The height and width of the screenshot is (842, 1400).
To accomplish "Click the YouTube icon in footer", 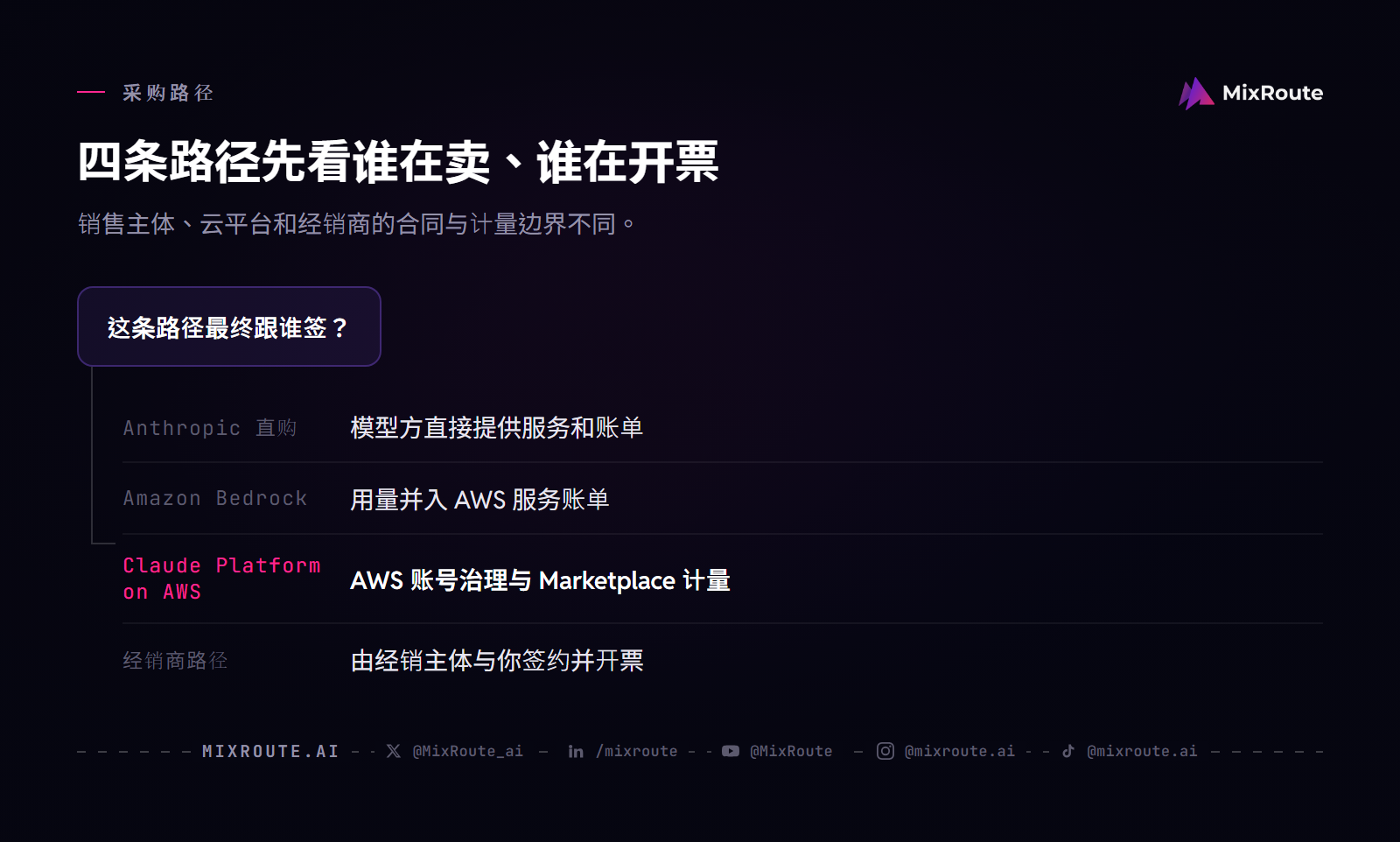I will pyautogui.click(x=731, y=751).
